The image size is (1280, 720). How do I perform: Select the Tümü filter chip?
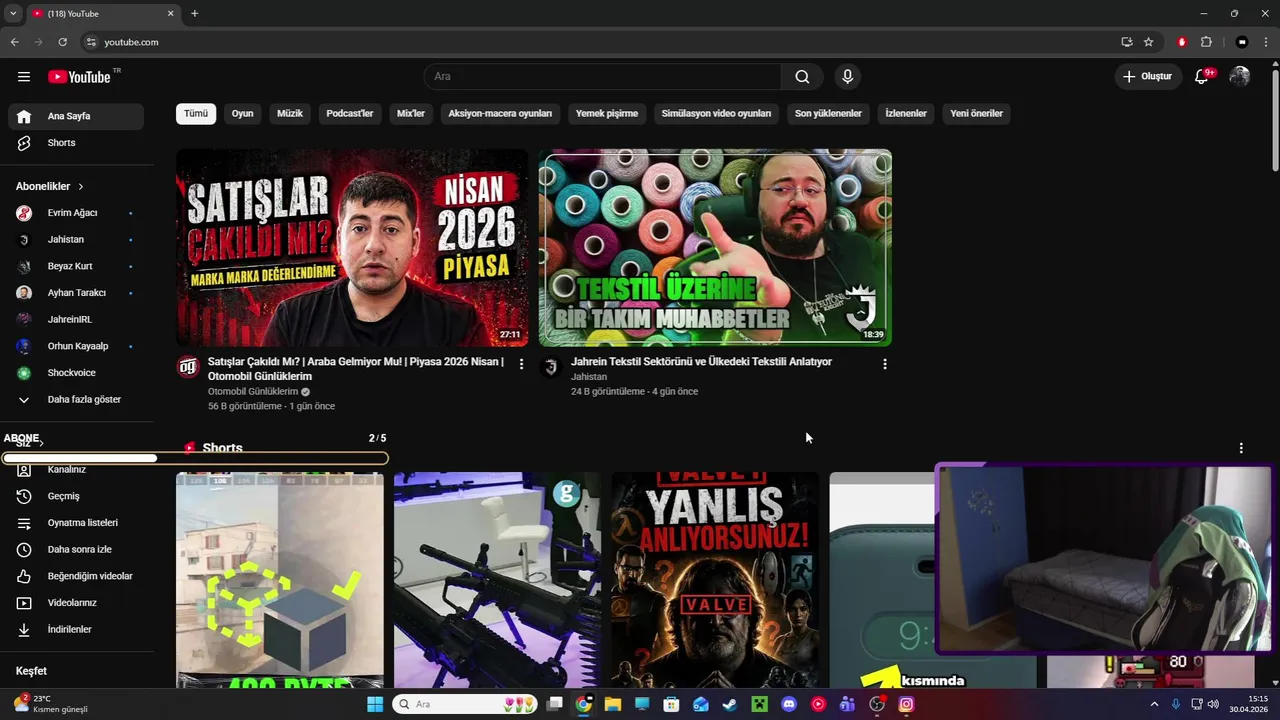point(196,114)
